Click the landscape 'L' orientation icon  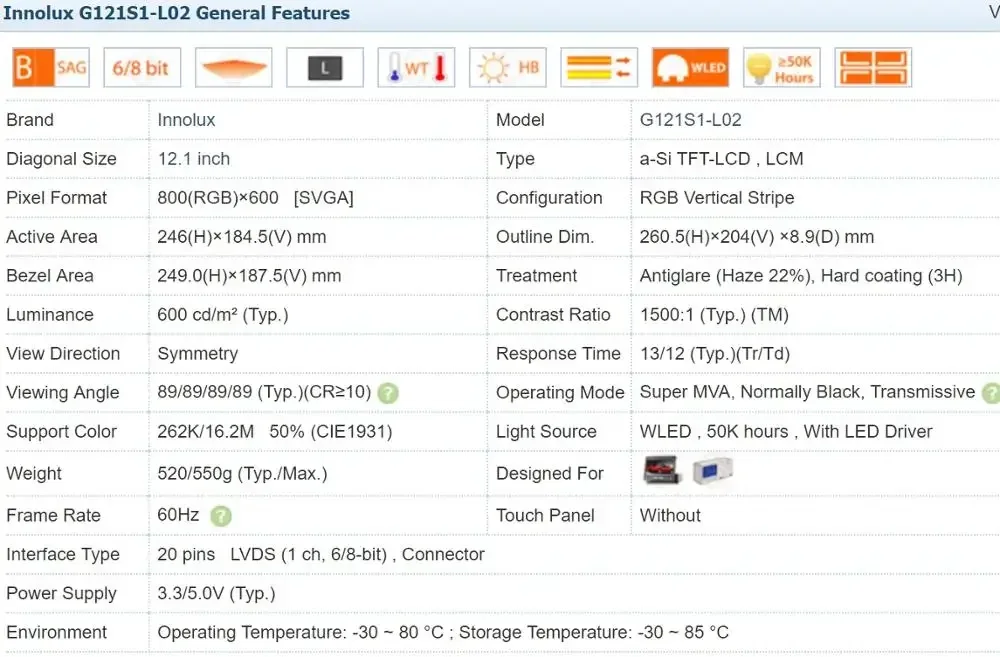click(x=325, y=68)
